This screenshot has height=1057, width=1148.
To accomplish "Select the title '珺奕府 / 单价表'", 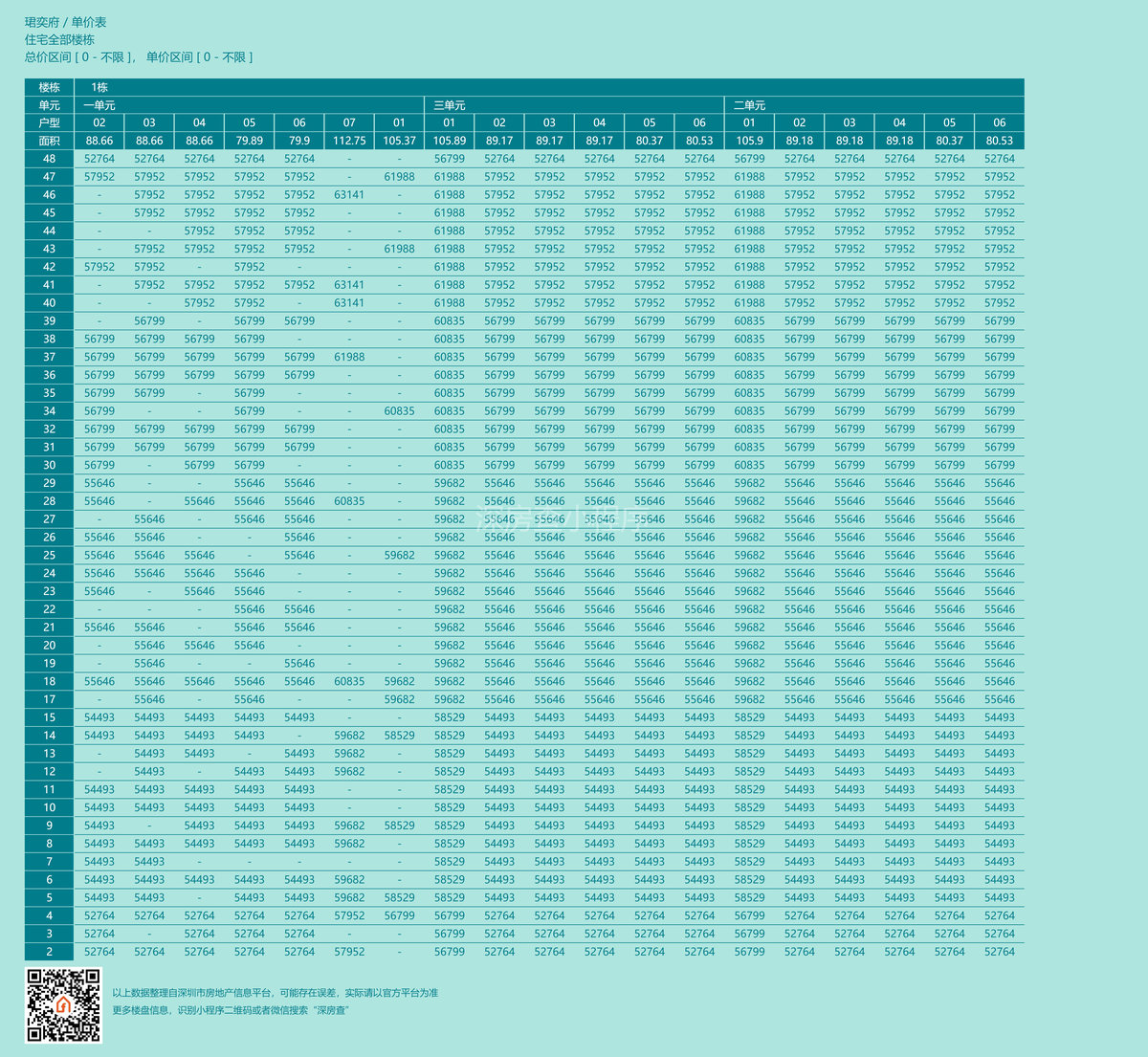I will 66,22.
